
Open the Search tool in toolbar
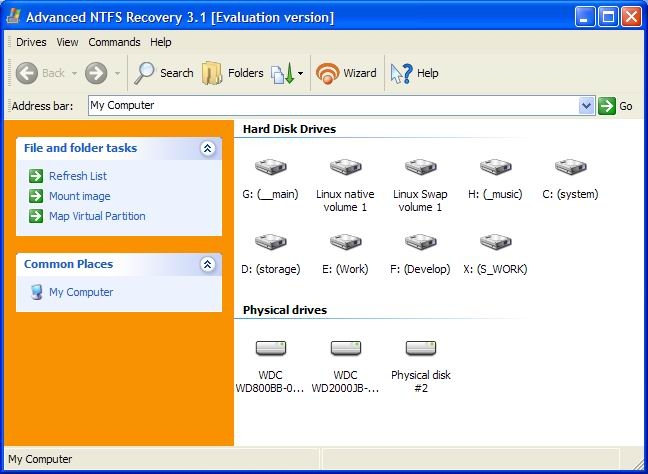[x=165, y=73]
